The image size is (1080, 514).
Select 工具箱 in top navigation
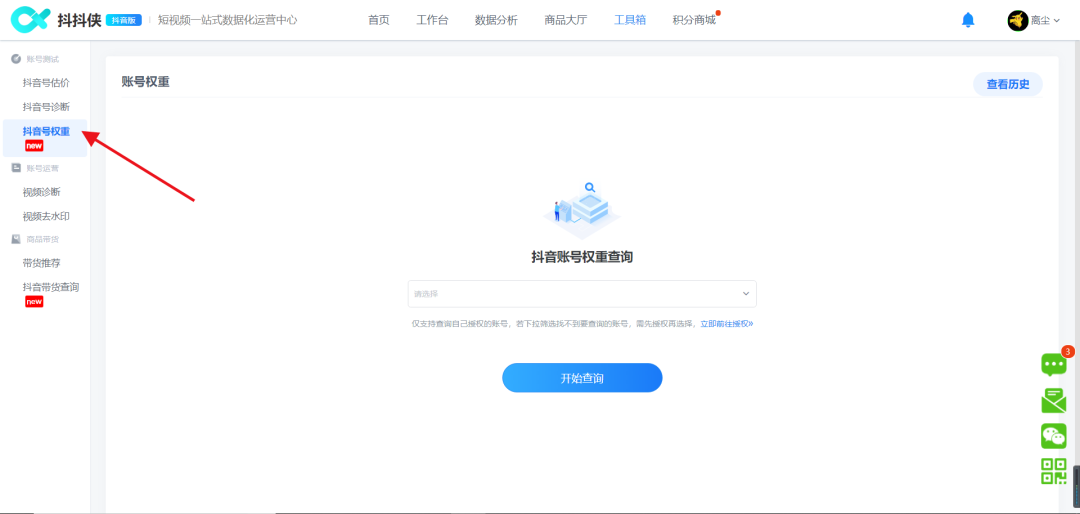[x=630, y=20]
